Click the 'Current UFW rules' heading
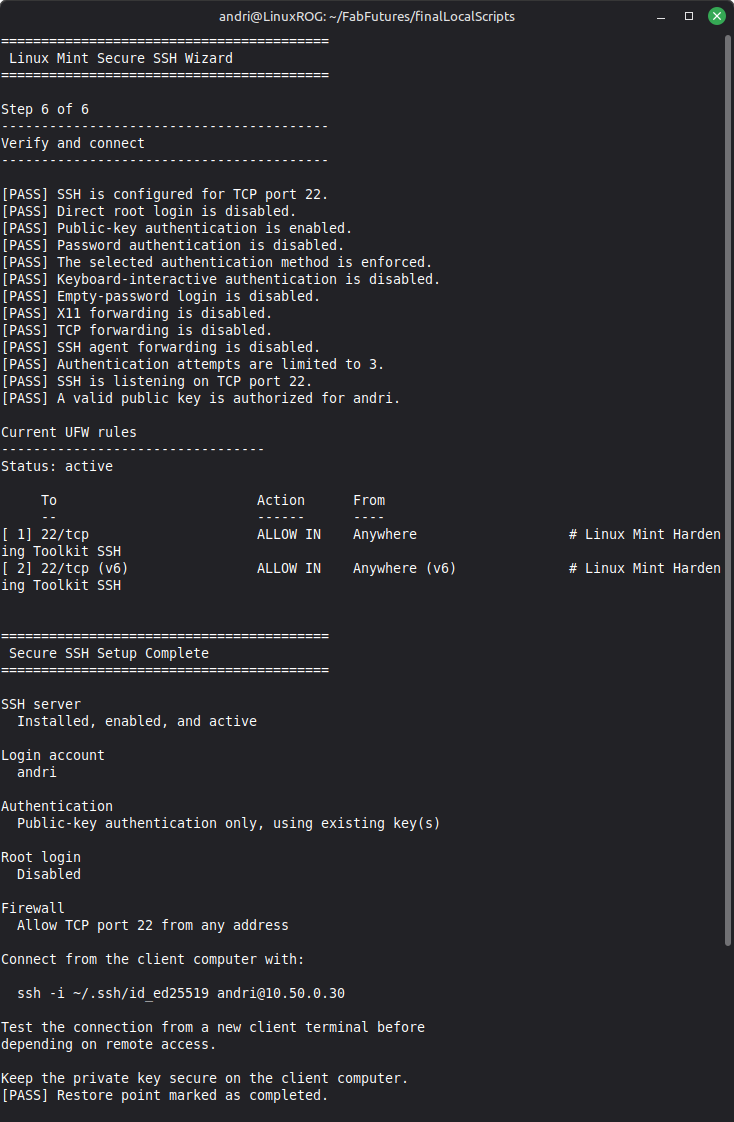734x1122 pixels. pos(69,432)
